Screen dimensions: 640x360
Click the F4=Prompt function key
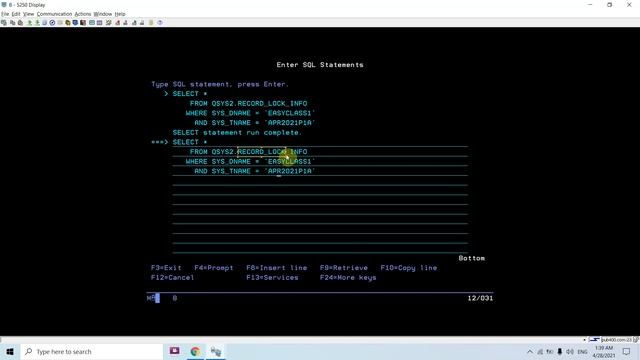(x=214, y=268)
